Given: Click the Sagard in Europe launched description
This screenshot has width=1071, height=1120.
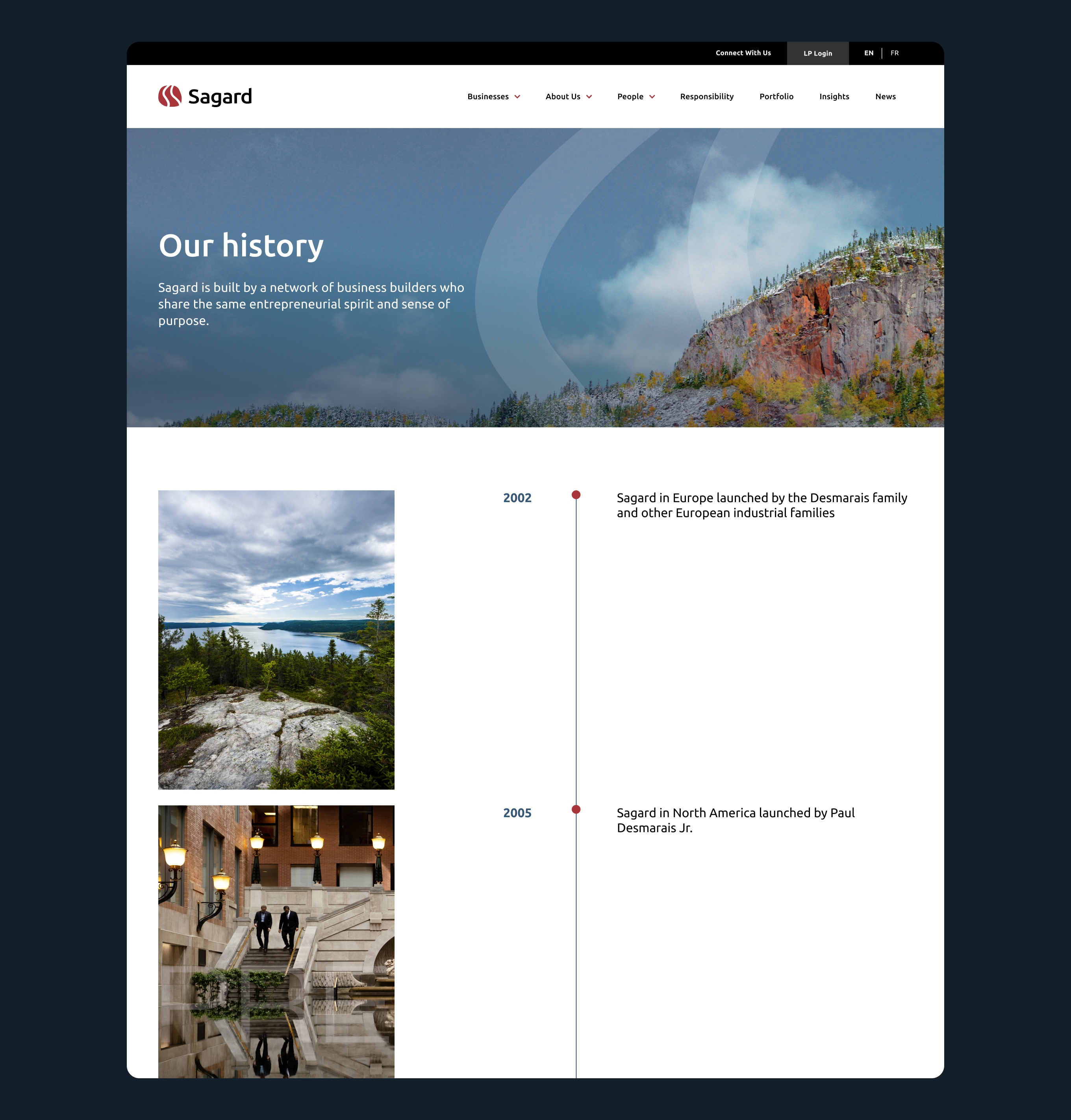Looking at the screenshot, I should [762, 505].
